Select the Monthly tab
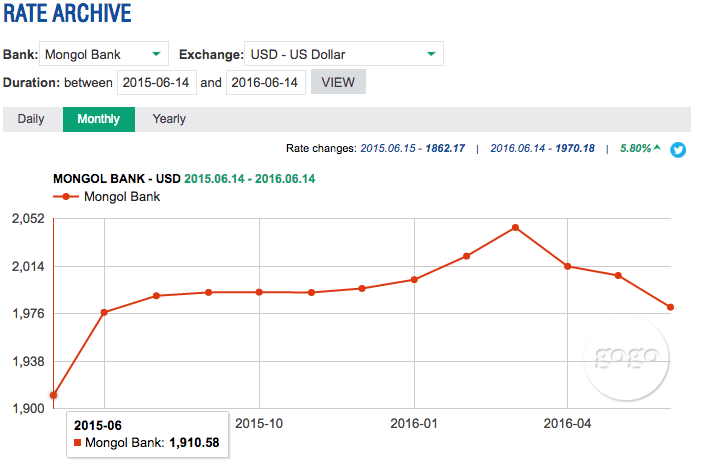This screenshot has width=701, height=470. tap(99, 119)
